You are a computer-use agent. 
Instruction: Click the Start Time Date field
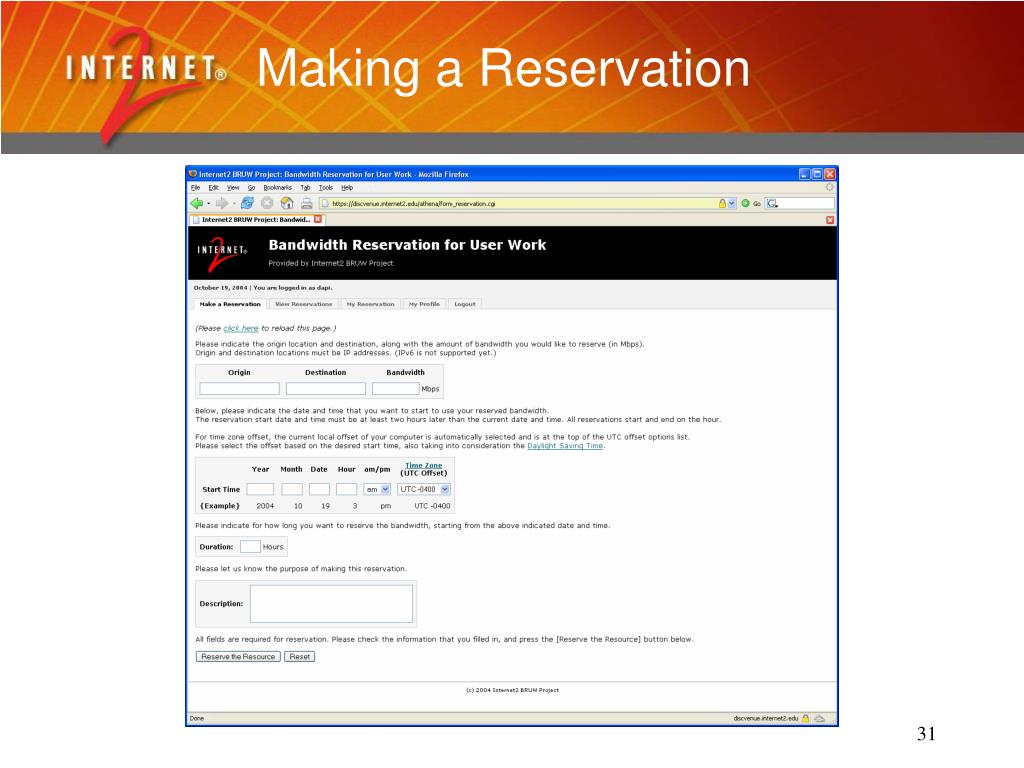click(x=319, y=489)
